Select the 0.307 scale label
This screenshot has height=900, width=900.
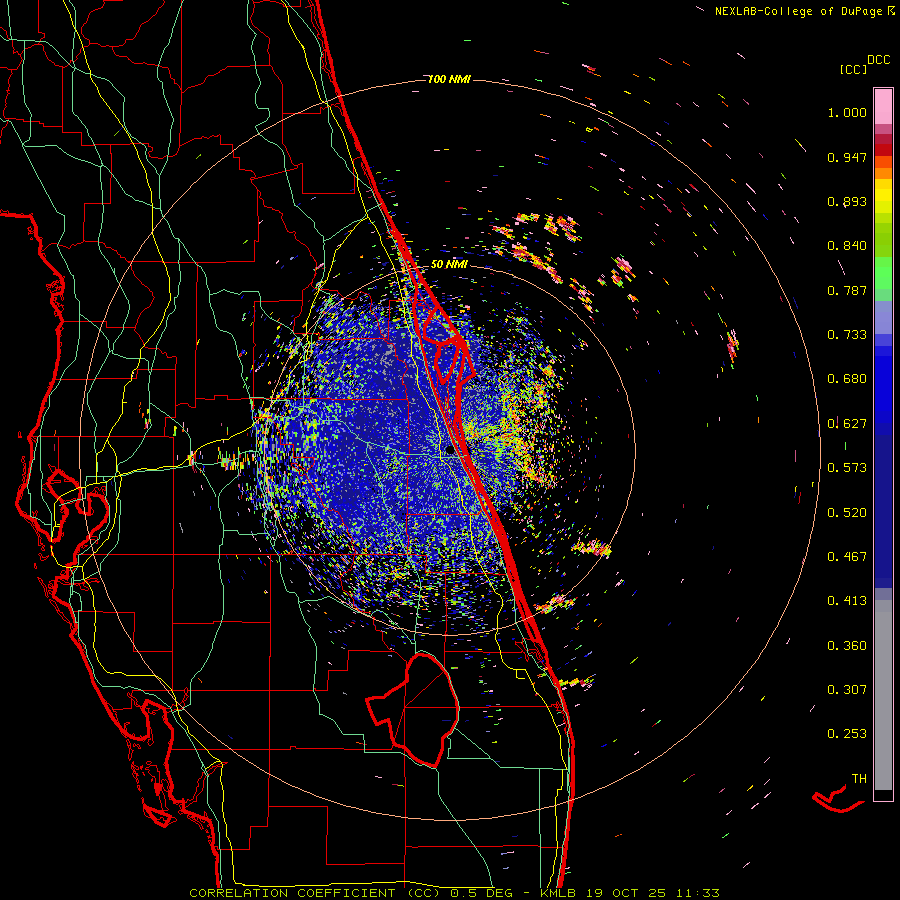(x=847, y=690)
